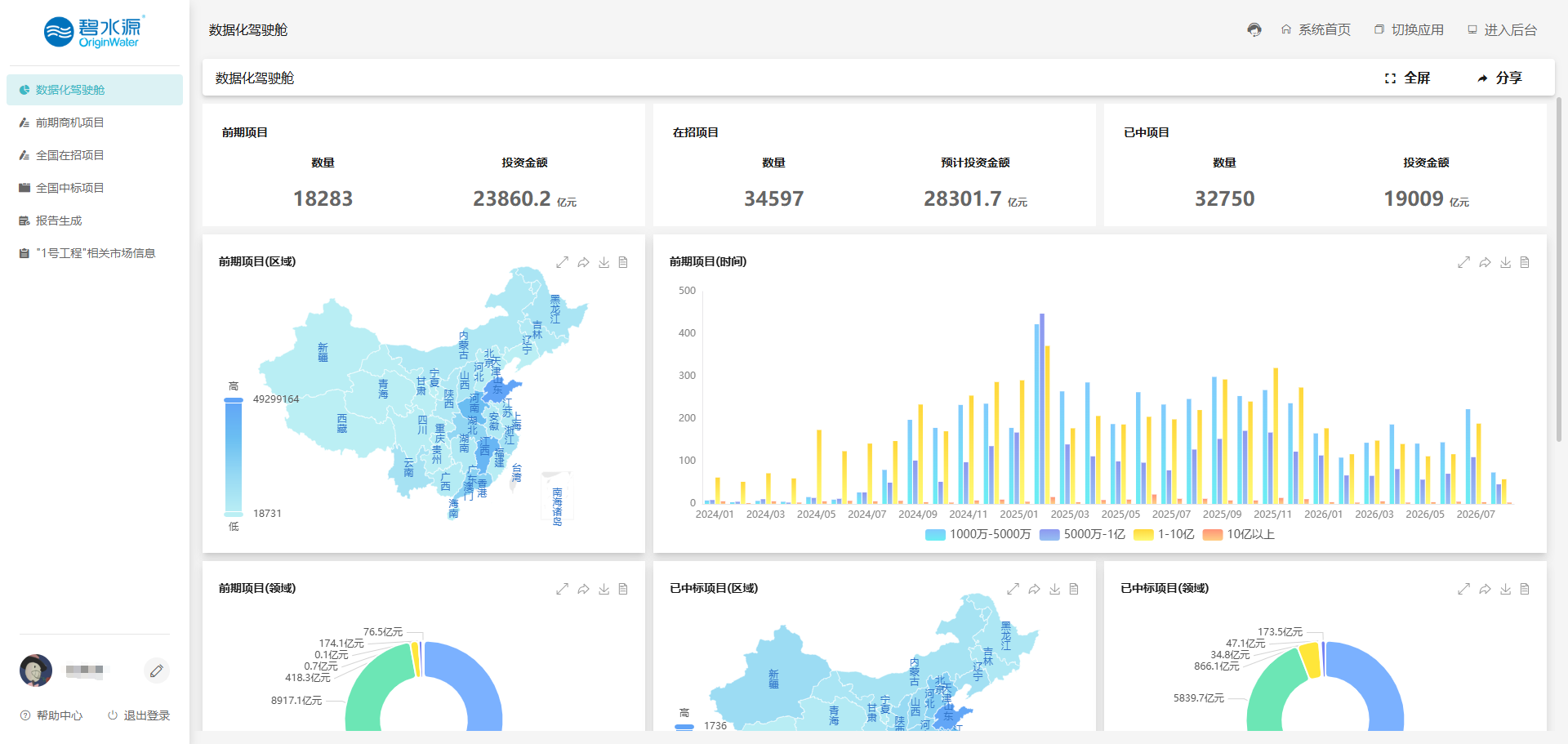Click the 2025/01 label on the time axis
Image resolution: width=1568 pixels, height=744 pixels.
point(1019,515)
